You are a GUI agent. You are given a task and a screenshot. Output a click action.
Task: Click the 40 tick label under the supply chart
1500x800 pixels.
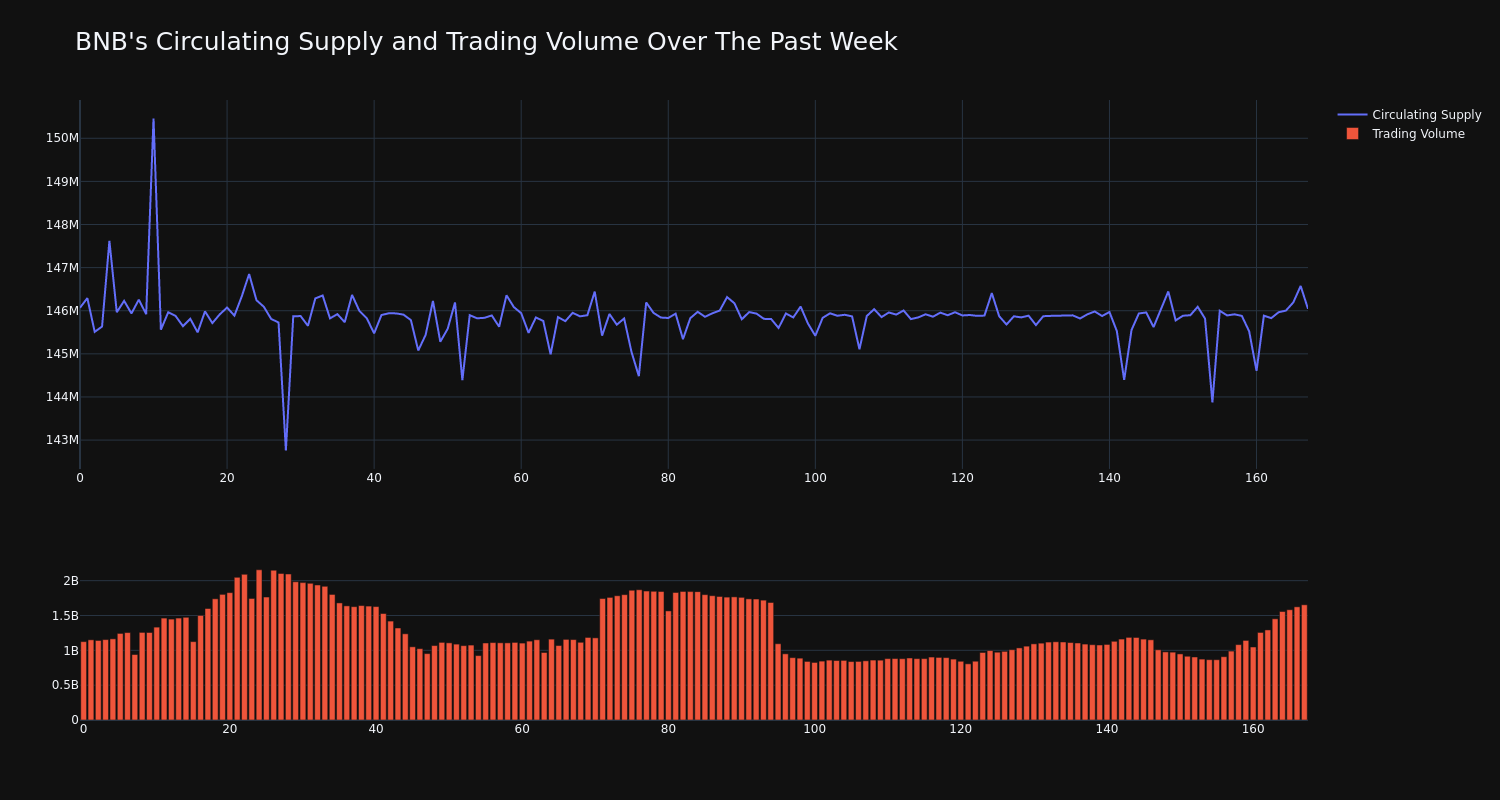click(x=374, y=478)
